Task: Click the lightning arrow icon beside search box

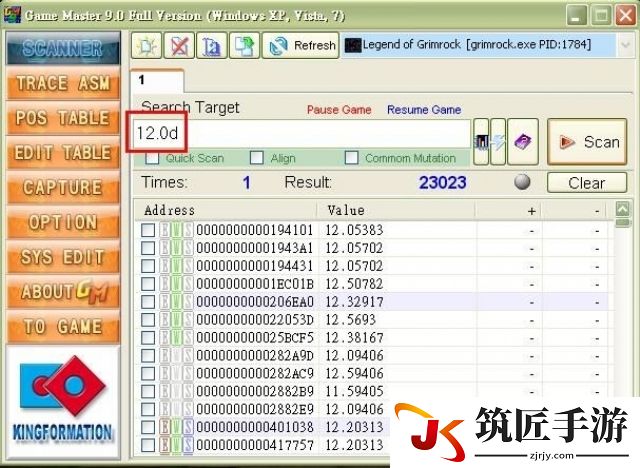Action: pos(498,142)
